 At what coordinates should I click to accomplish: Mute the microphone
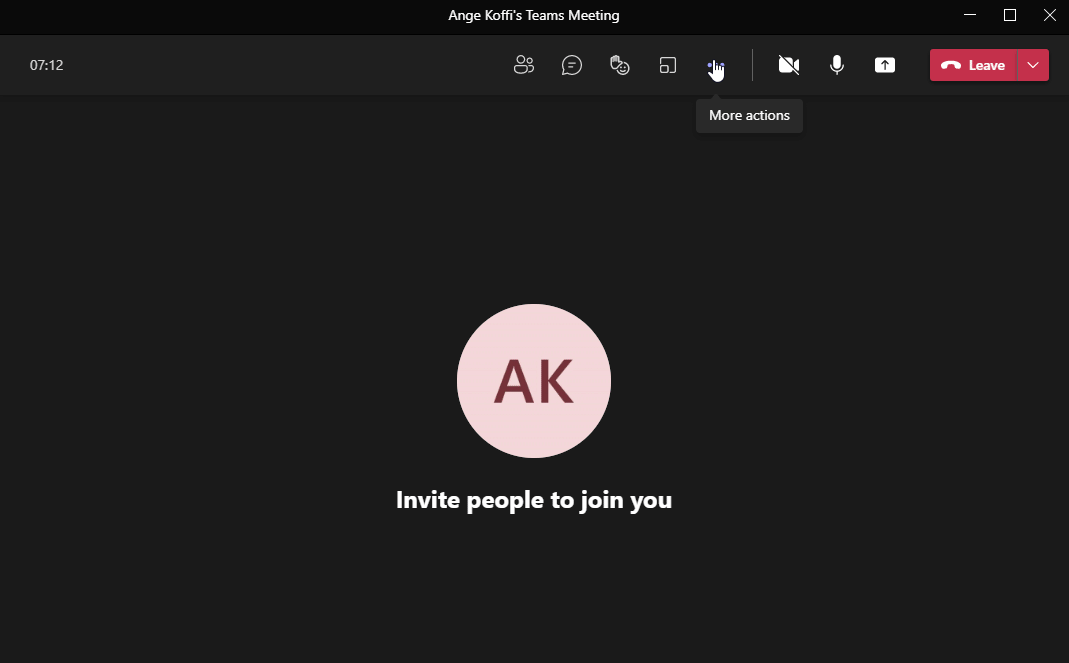click(837, 65)
